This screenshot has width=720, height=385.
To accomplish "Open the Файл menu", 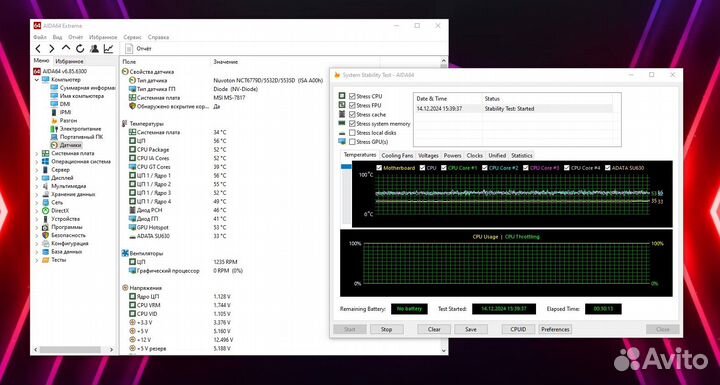I will tap(40, 37).
